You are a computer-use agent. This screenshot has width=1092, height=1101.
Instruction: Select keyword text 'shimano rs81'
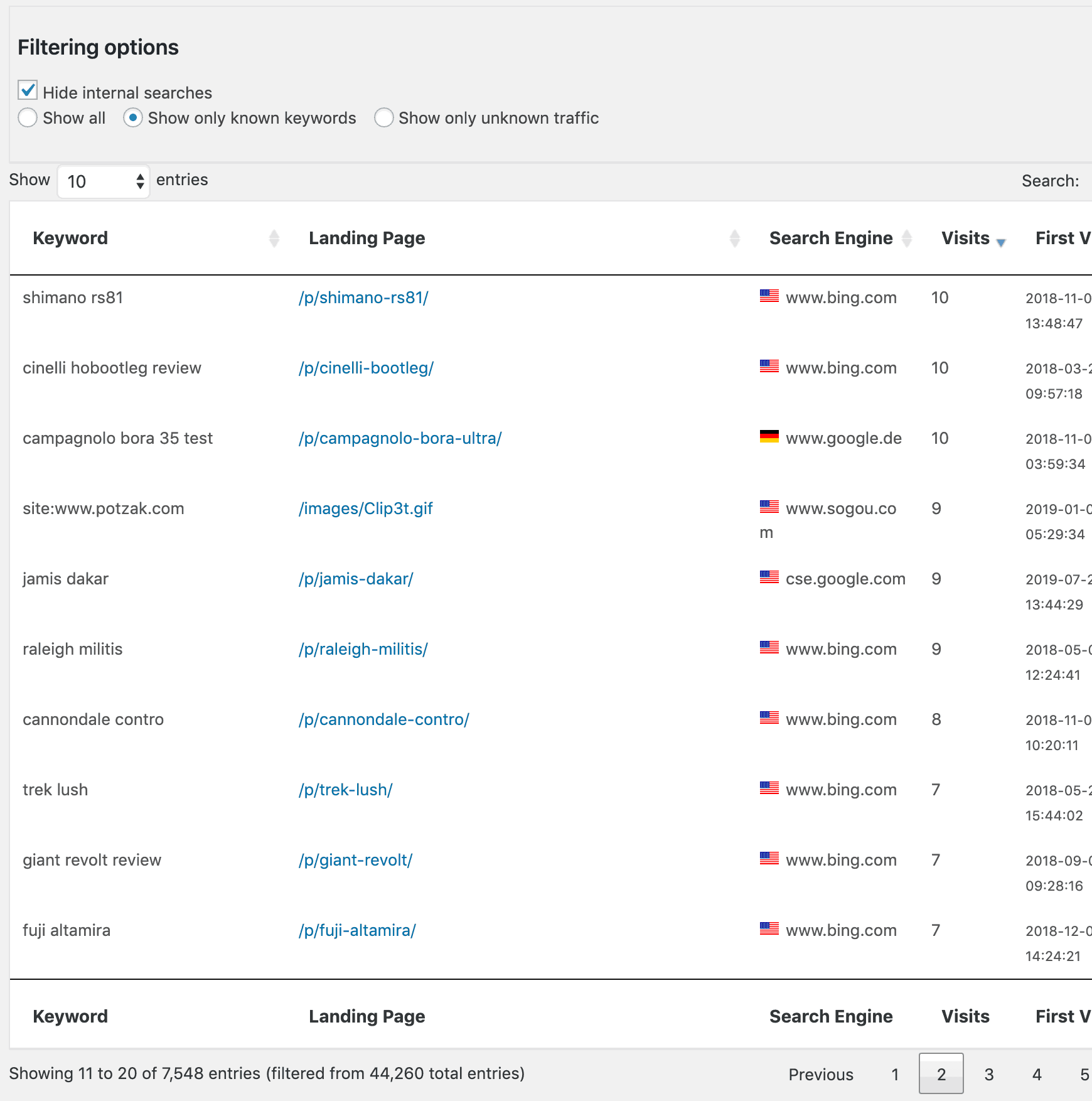coord(73,298)
